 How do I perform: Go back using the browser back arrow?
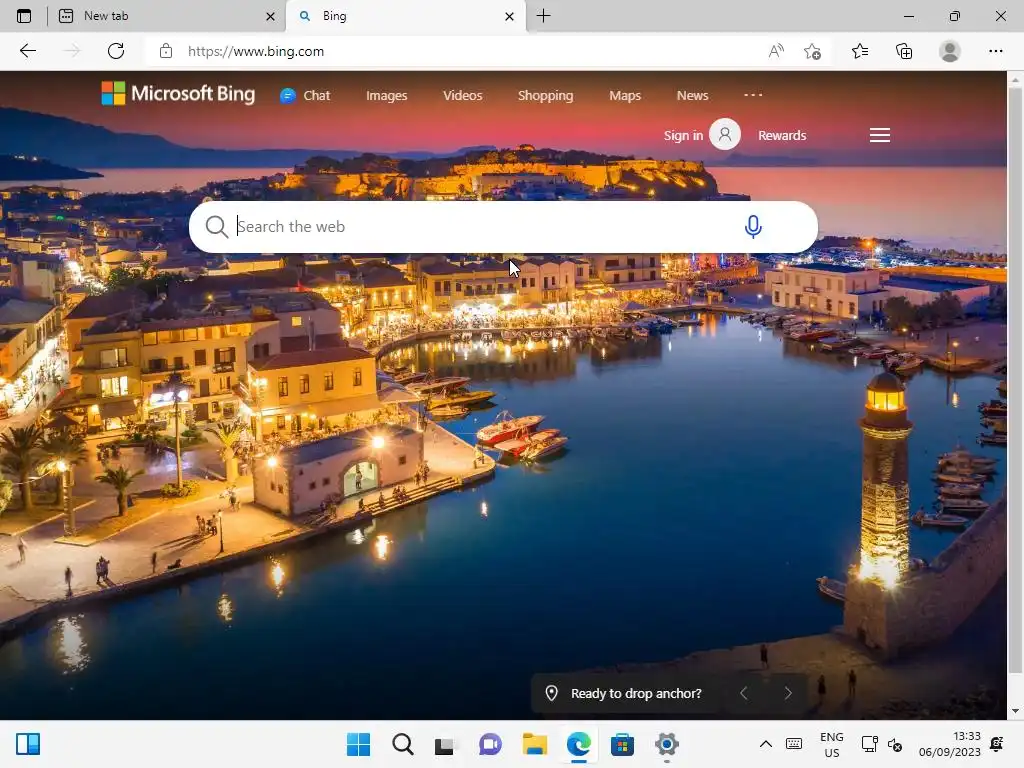[27, 51]
